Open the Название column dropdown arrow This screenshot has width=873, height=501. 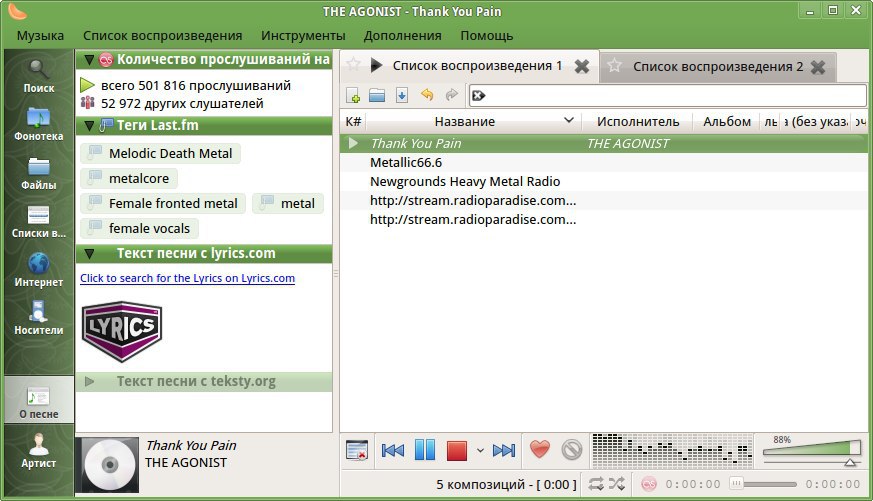tap(568, 120)
